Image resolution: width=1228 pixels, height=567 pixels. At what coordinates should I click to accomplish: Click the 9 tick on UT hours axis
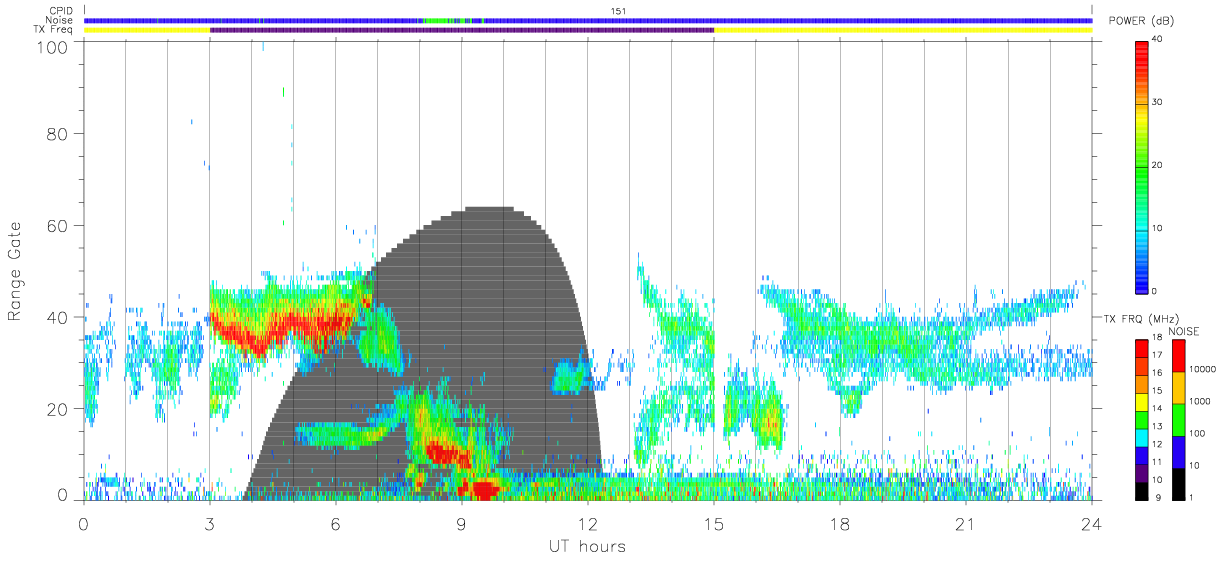pos(462,524)
